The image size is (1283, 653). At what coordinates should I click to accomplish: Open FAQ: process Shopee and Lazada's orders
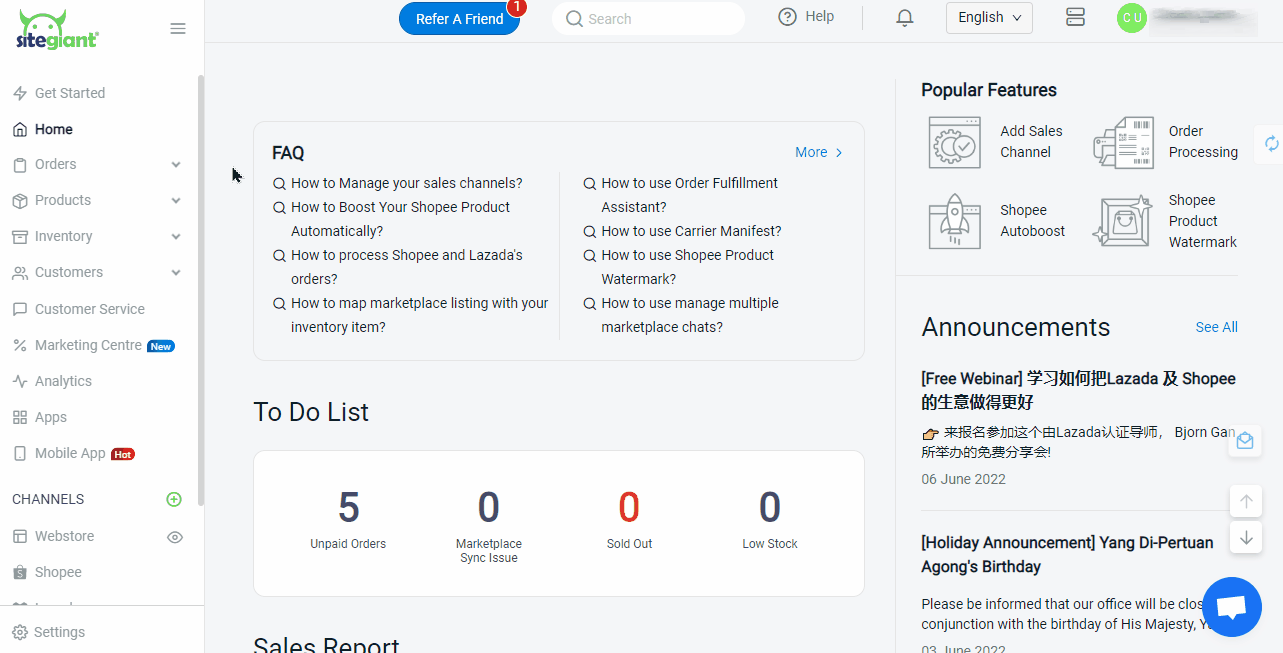click(x=407, y=267)
